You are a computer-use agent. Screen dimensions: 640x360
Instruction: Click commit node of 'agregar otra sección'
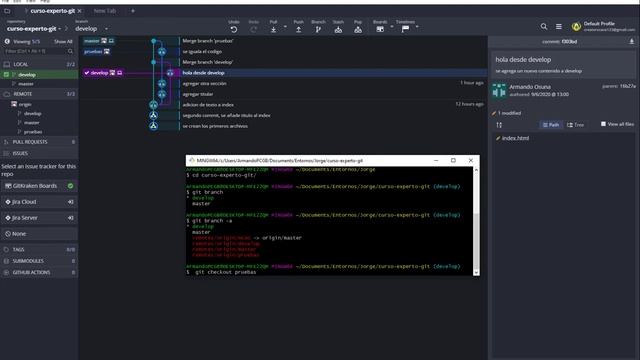(x=162, y=83)
